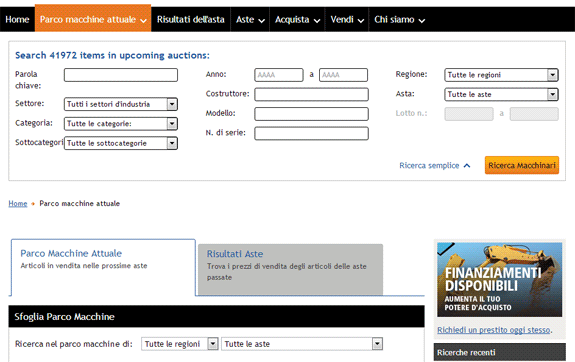Collapse to Ricerca semplice
Screen dimensions: 575x362
pyautogui.click(x=435, y=165)
